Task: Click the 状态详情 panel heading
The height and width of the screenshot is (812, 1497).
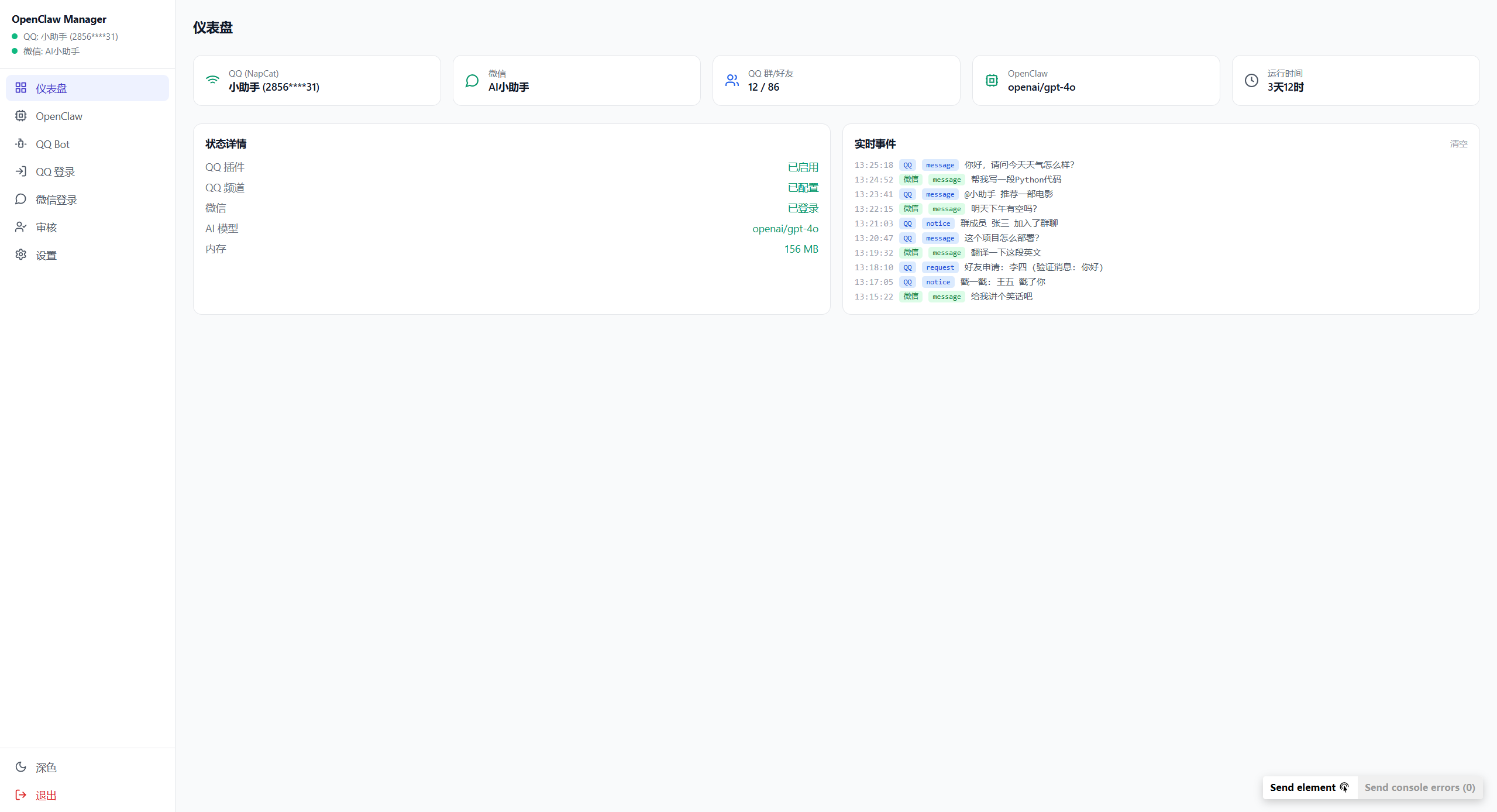Action: [226, 144]
